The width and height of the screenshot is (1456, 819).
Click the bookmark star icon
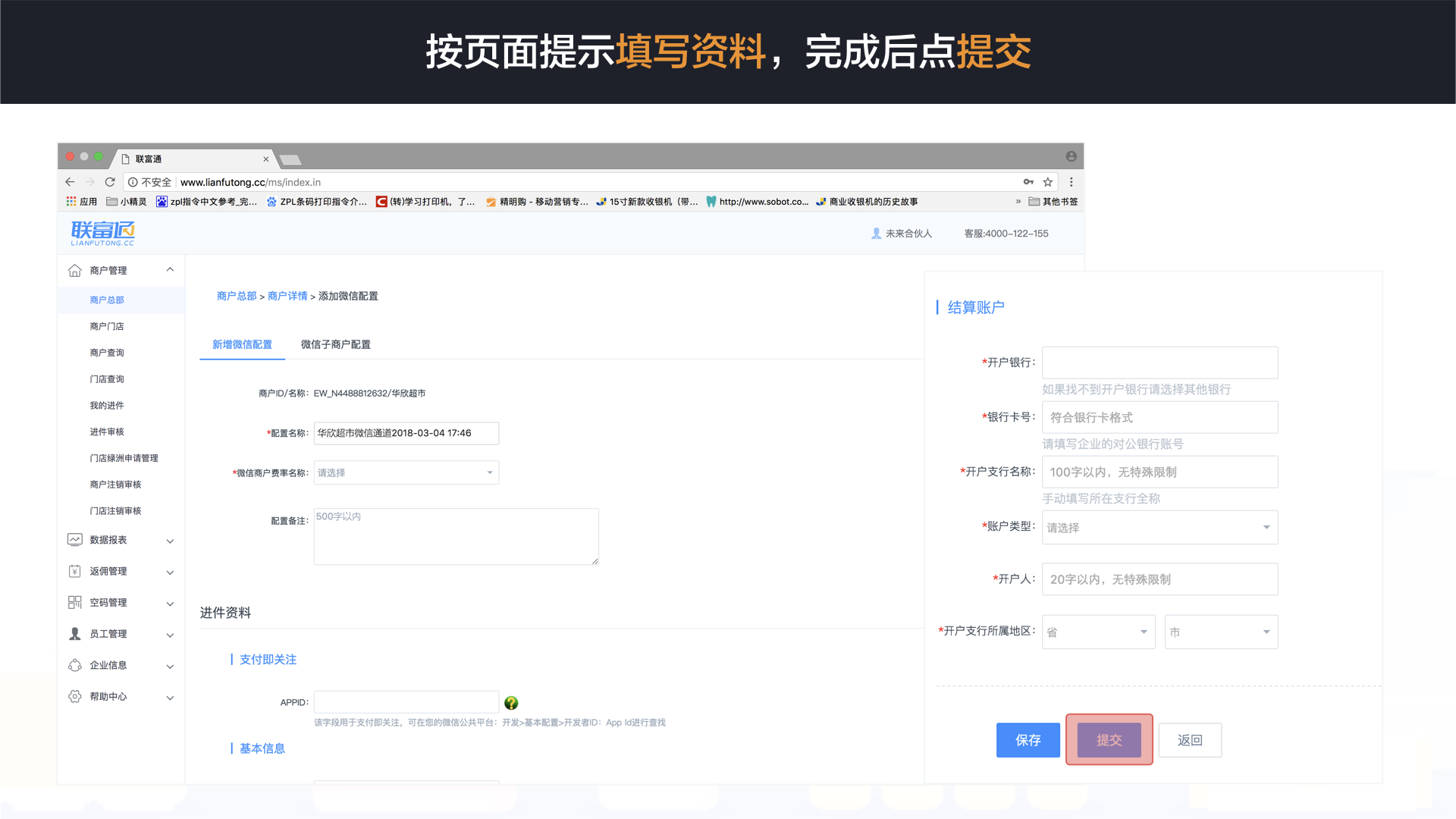pyautogui.click(x=1048, y=182)
